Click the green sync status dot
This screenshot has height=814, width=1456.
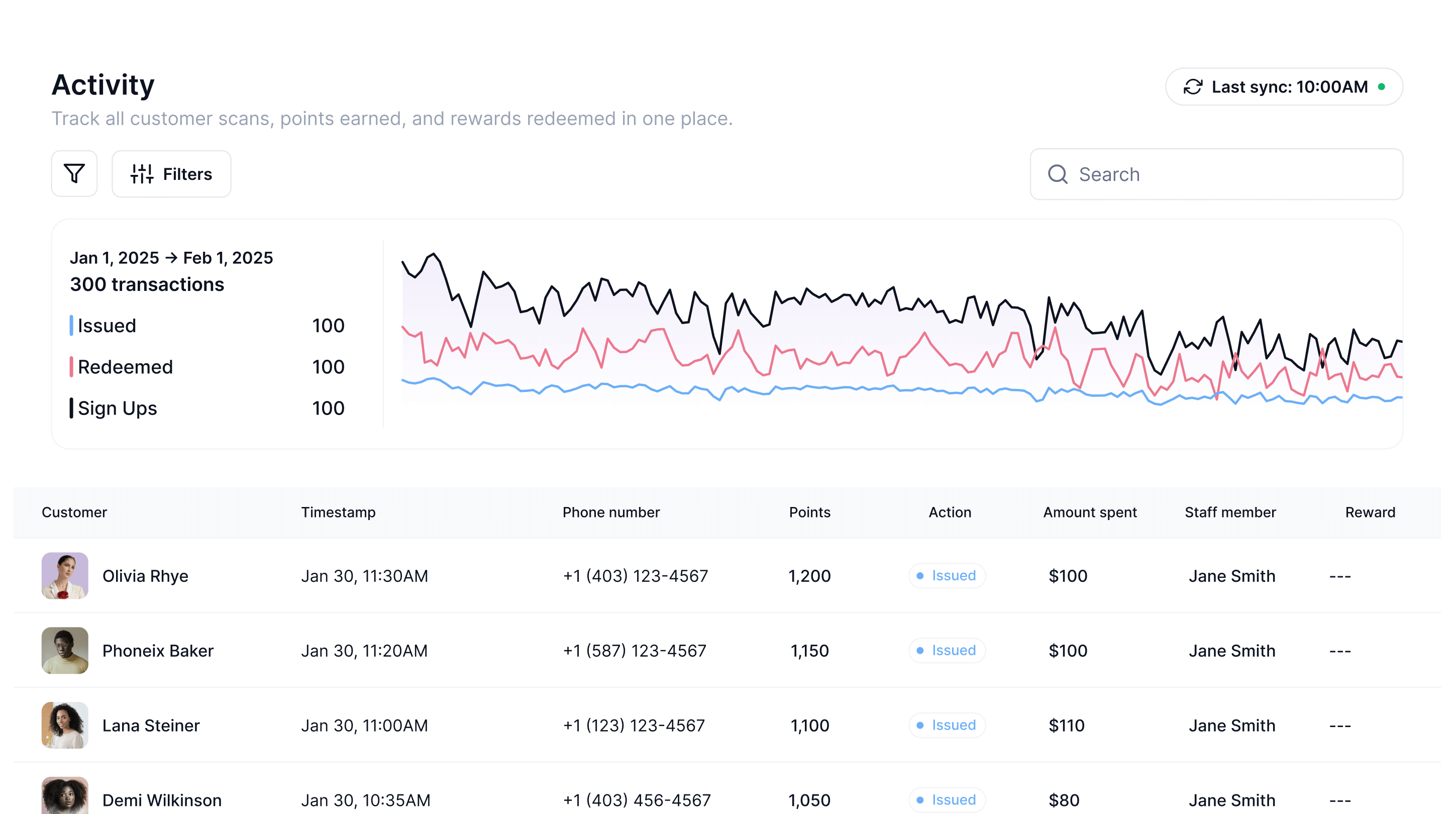pos(1383,86)
